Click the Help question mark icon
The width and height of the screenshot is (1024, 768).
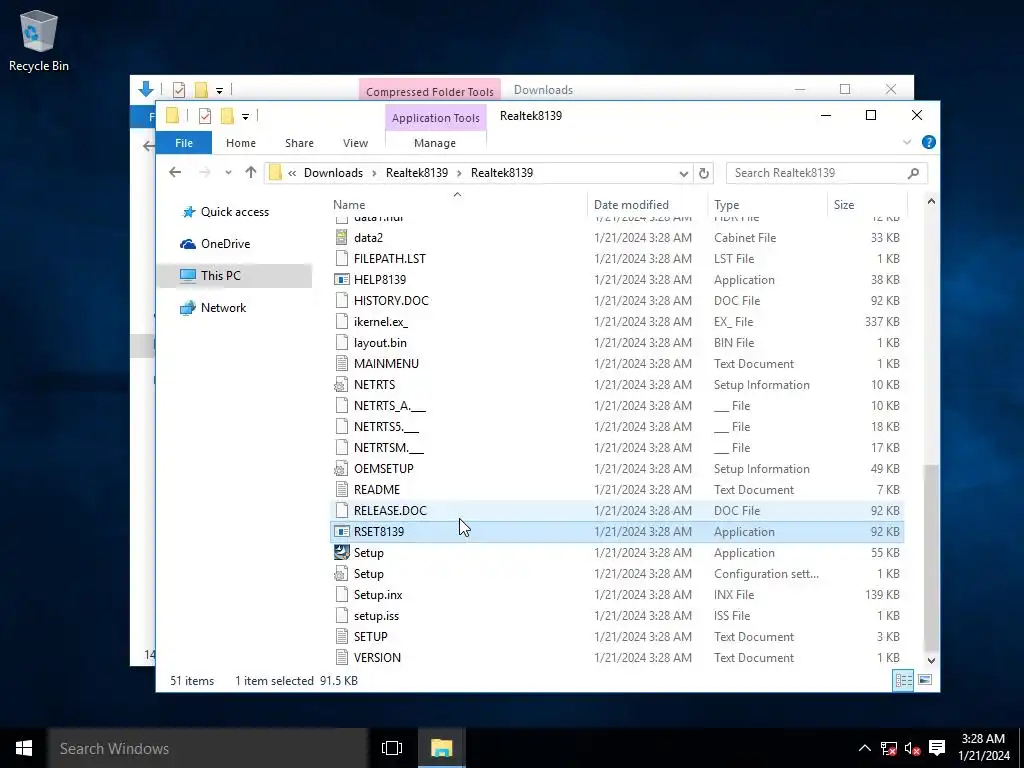point(928,142)
